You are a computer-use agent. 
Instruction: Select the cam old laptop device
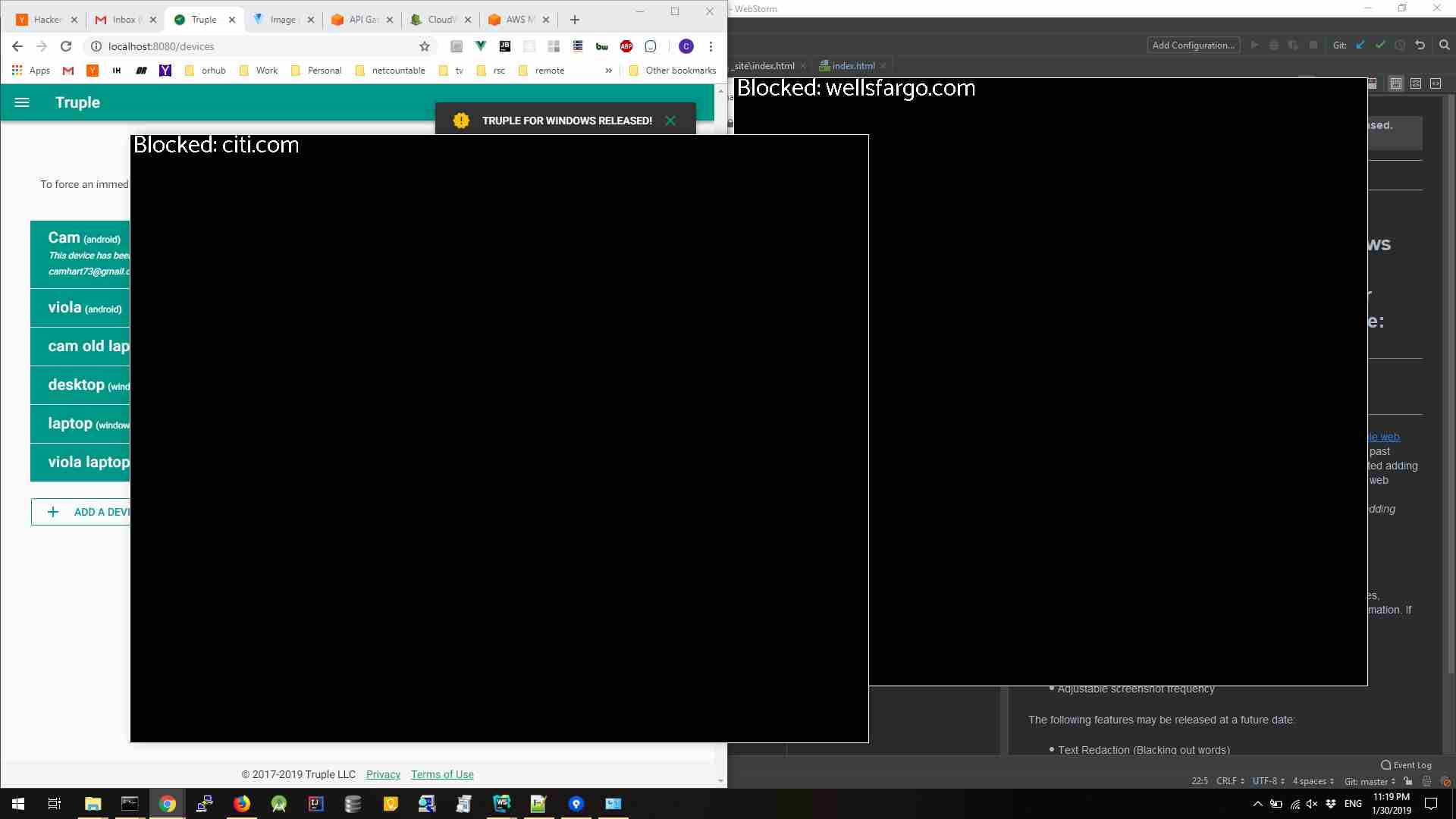[80, 346]
